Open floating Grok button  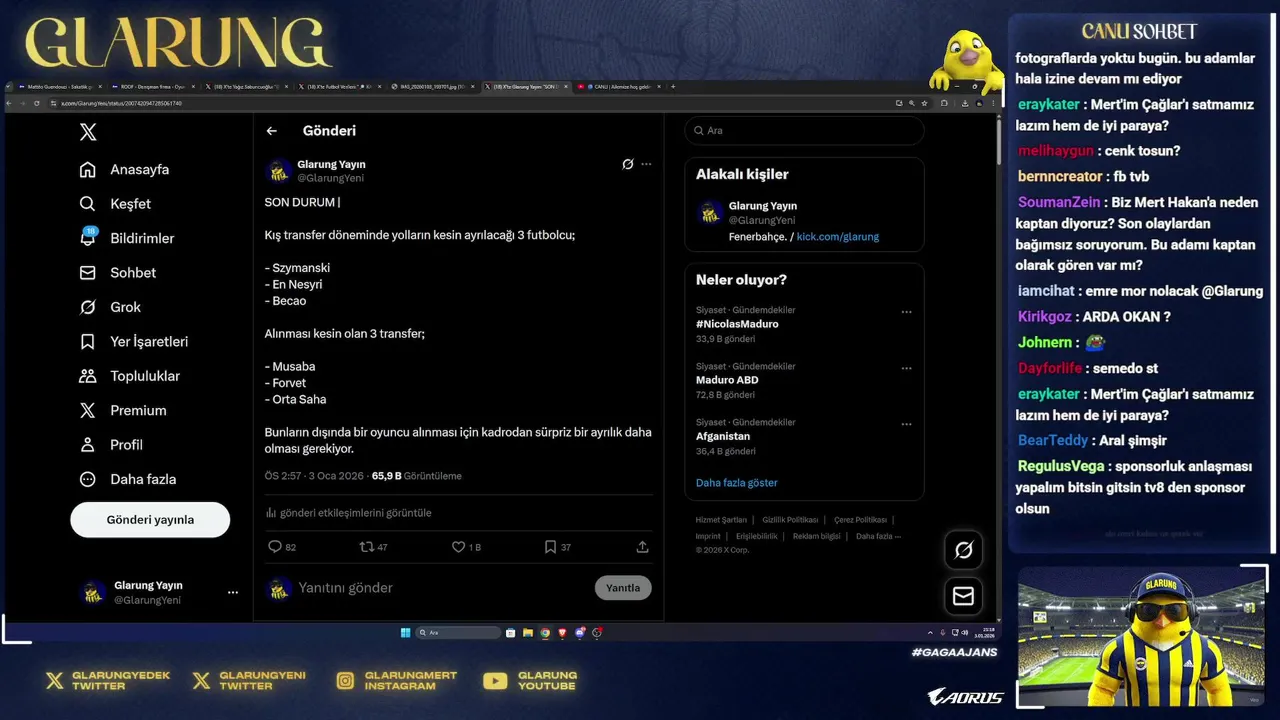pos(964,550)
